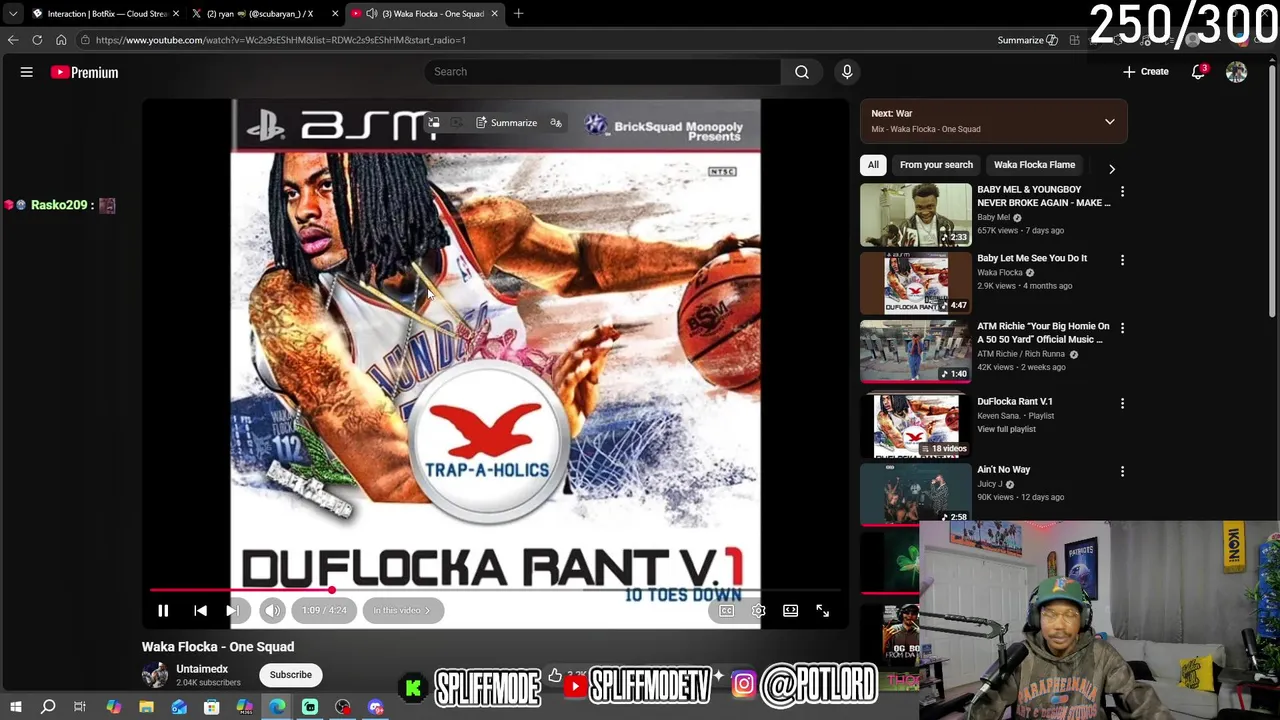Screen dimensions: 1280x720
Task: Open options for Baby Mel video
Action: pos(1122,191)
